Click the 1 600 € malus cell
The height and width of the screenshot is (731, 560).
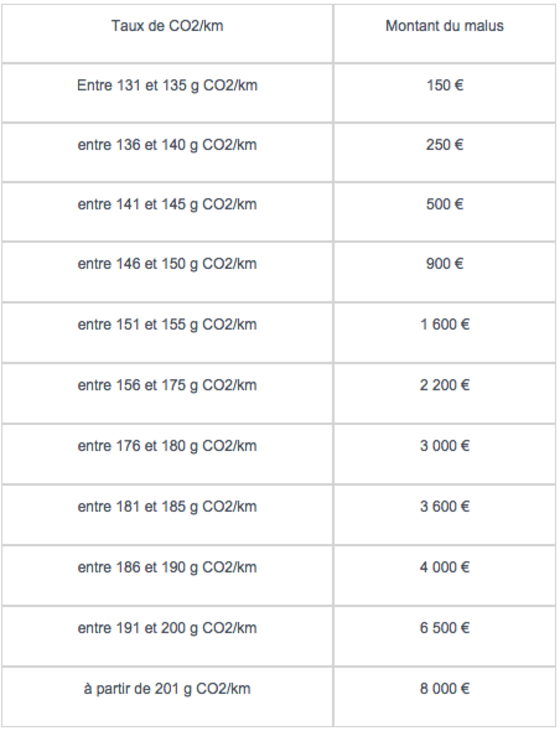[x=444, y=332]
